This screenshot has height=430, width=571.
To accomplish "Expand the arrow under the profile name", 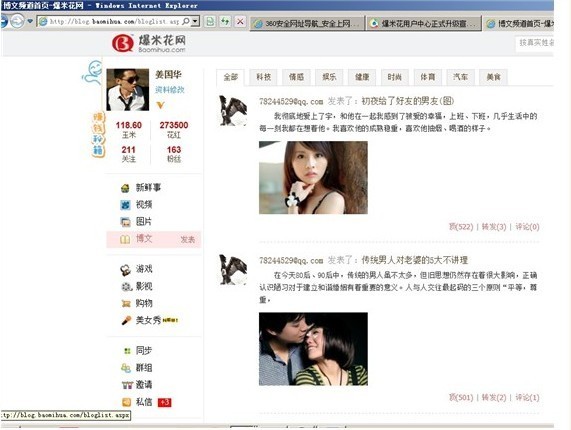I will [160, 105].
